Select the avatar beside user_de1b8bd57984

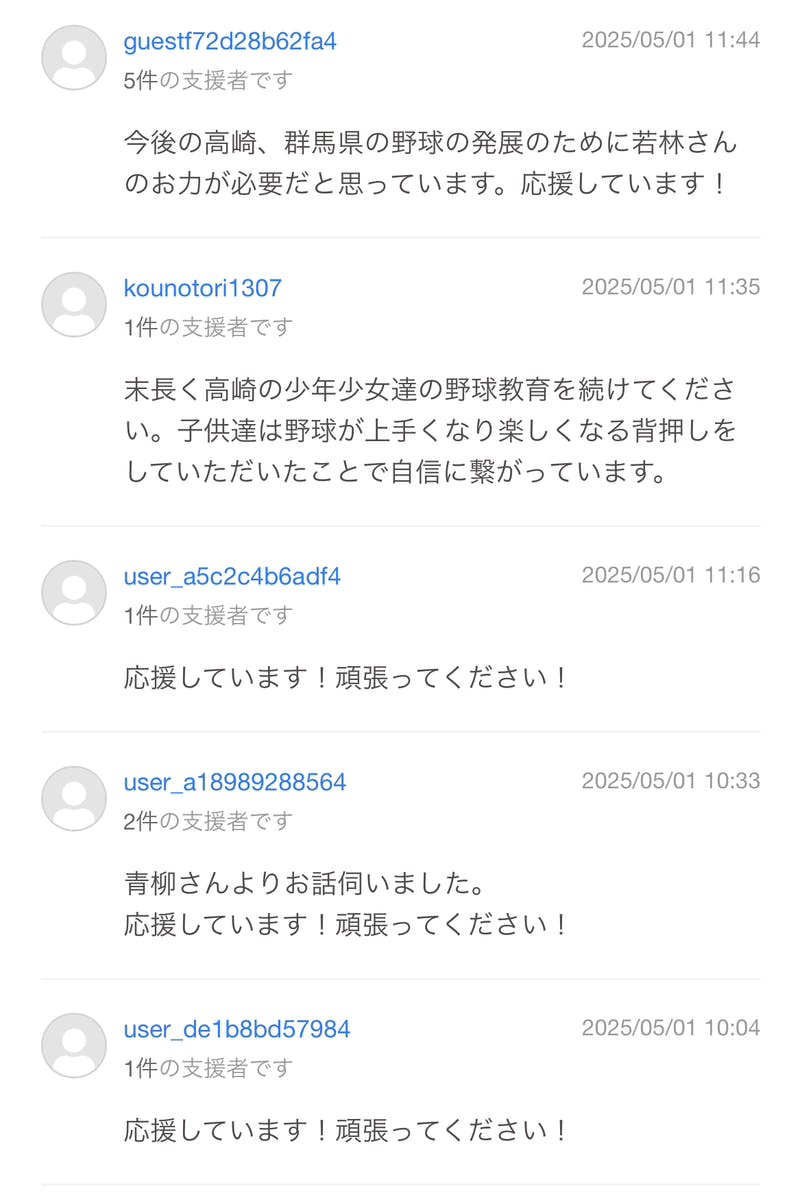point(74,1046)
